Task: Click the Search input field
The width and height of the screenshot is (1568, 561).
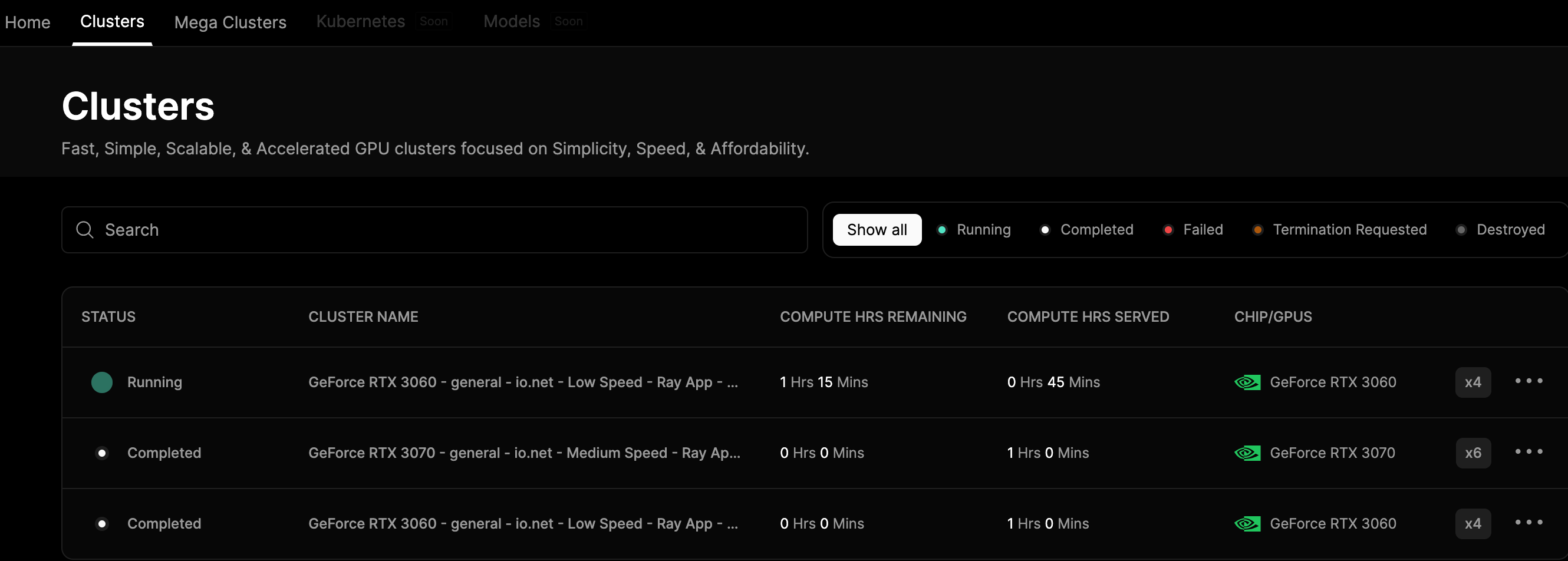Action: (434, 230)
